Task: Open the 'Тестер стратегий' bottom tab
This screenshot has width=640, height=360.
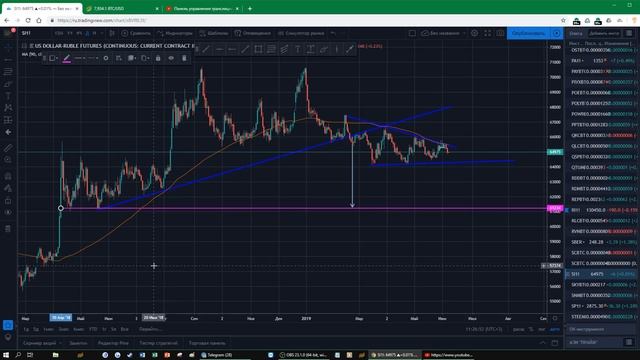Action: coord(159,343)
